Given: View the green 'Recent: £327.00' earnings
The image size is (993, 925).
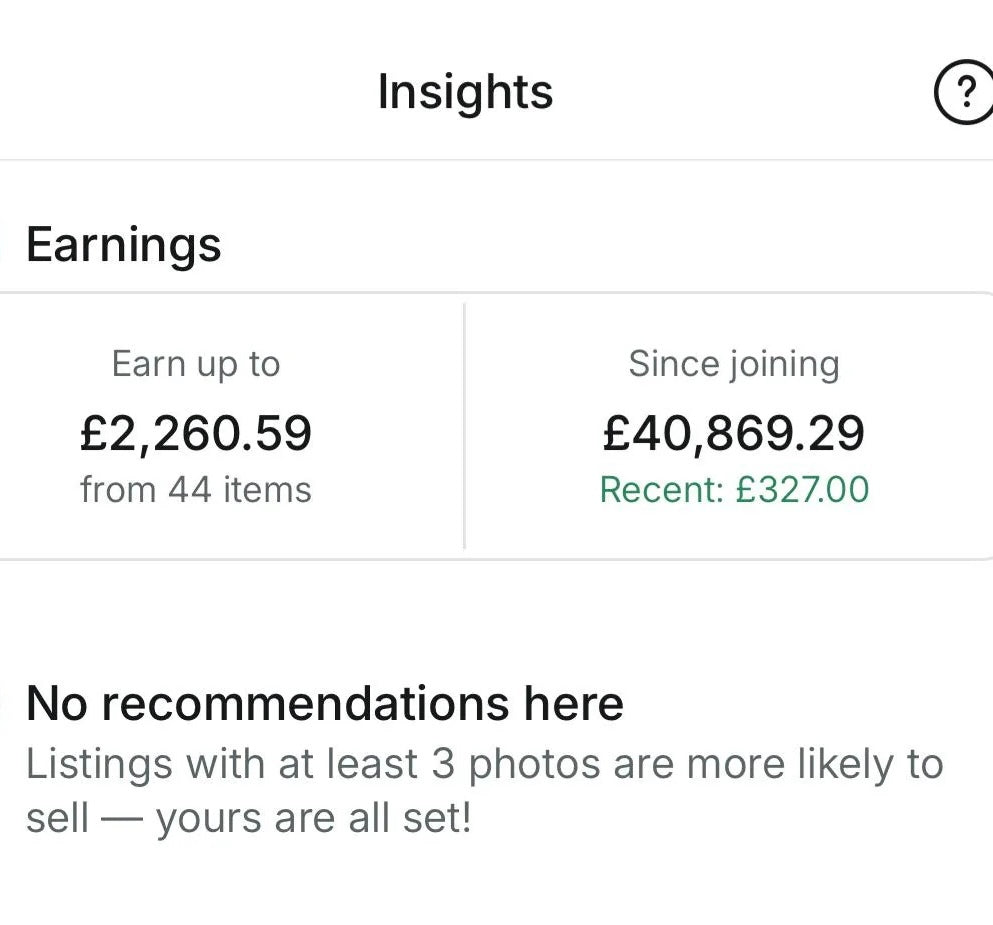Looking at the screenshot, I should 733,490.
